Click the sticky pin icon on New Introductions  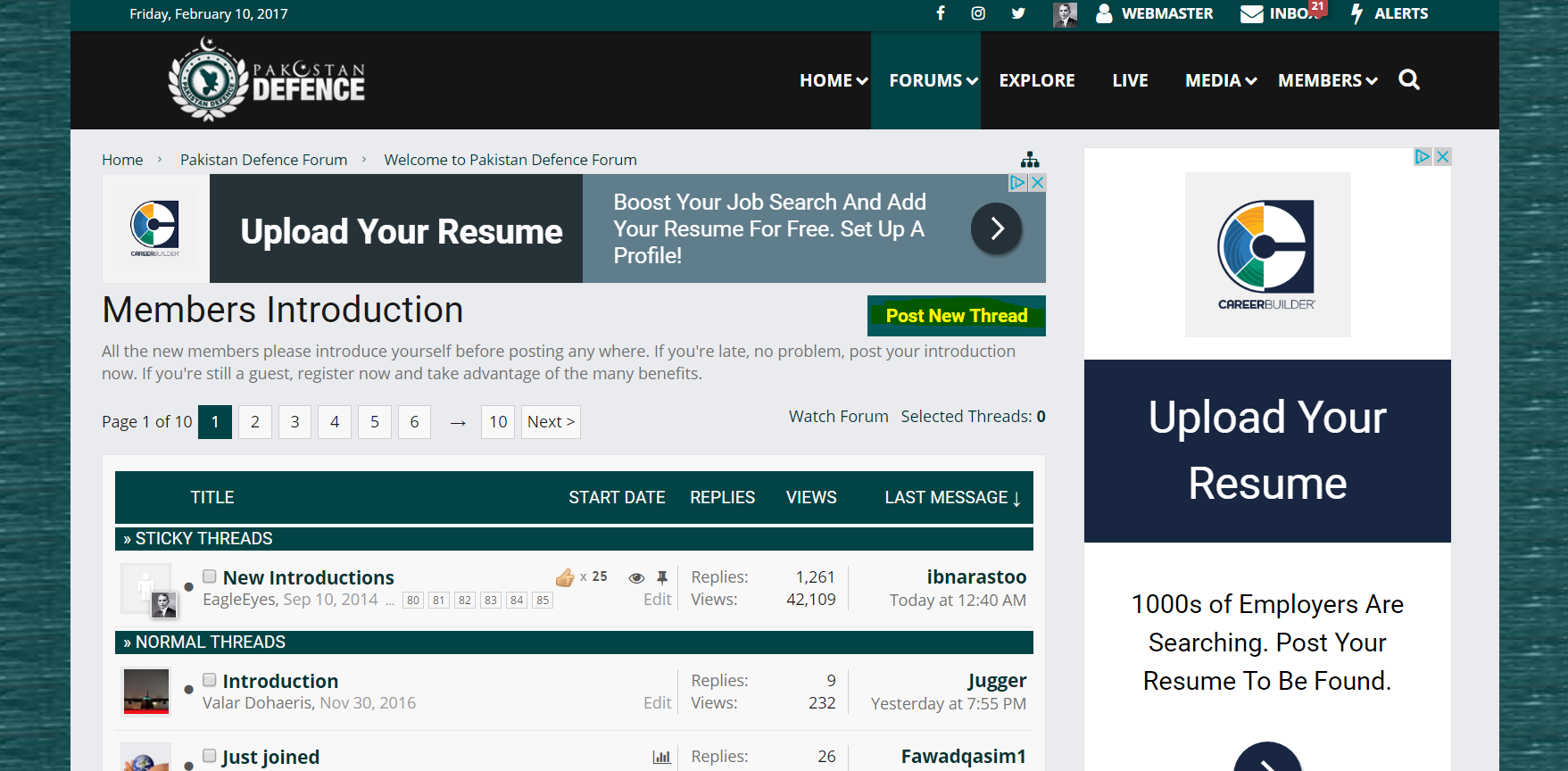(662, 577)
